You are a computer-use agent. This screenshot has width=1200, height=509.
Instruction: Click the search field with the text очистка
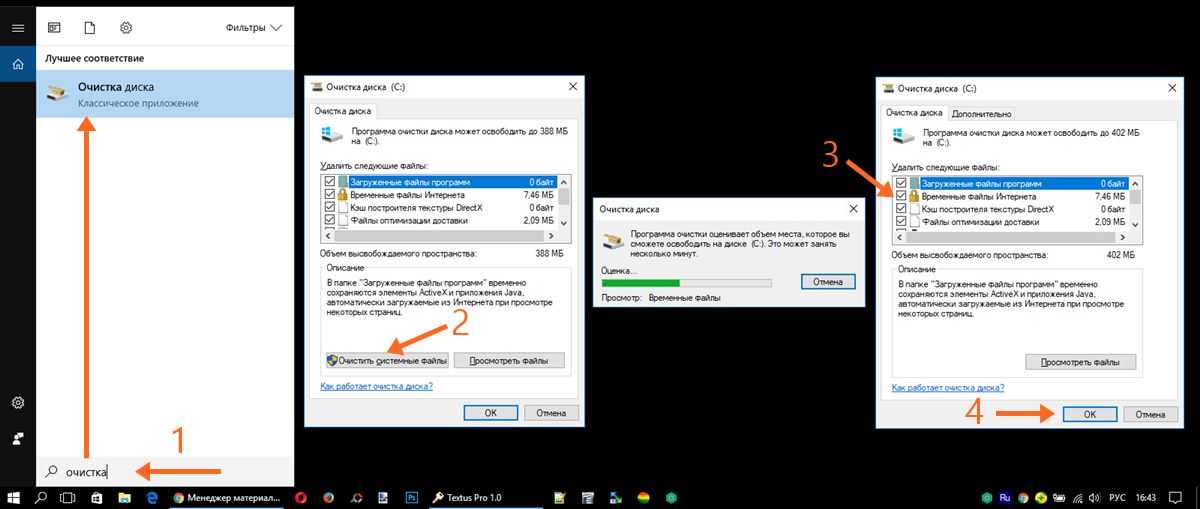click(x=165, y=472)
